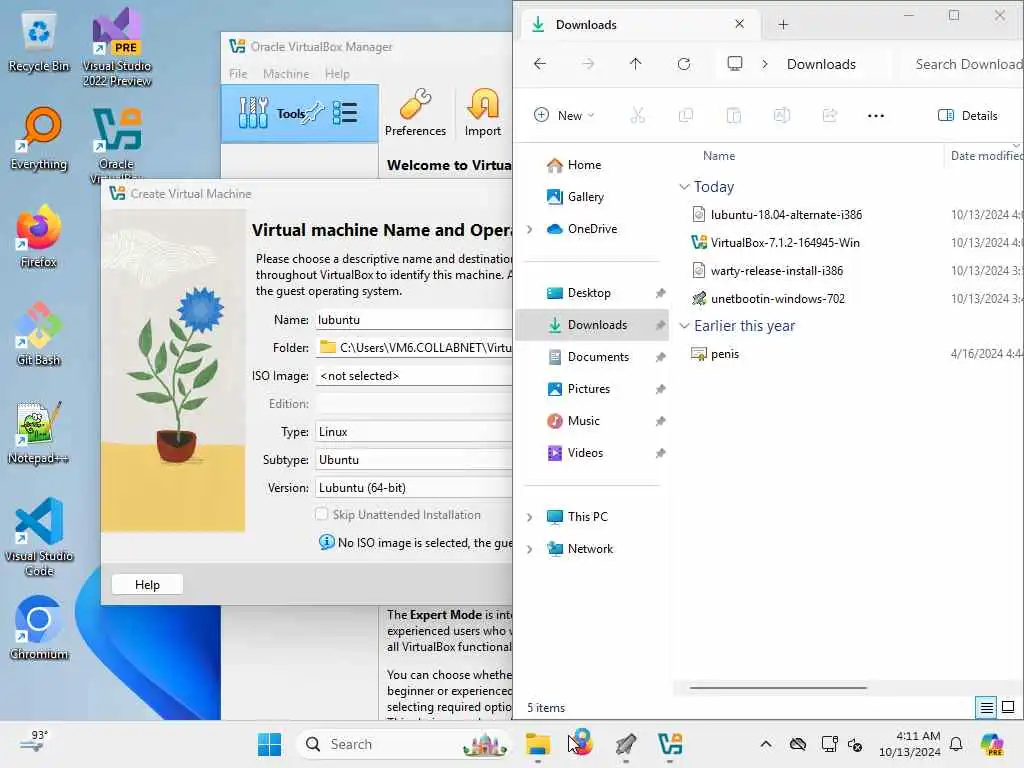This screenshot has width=1024, height=768.
Task: Open the See more (three dots) menu
Action: point(876,116)
